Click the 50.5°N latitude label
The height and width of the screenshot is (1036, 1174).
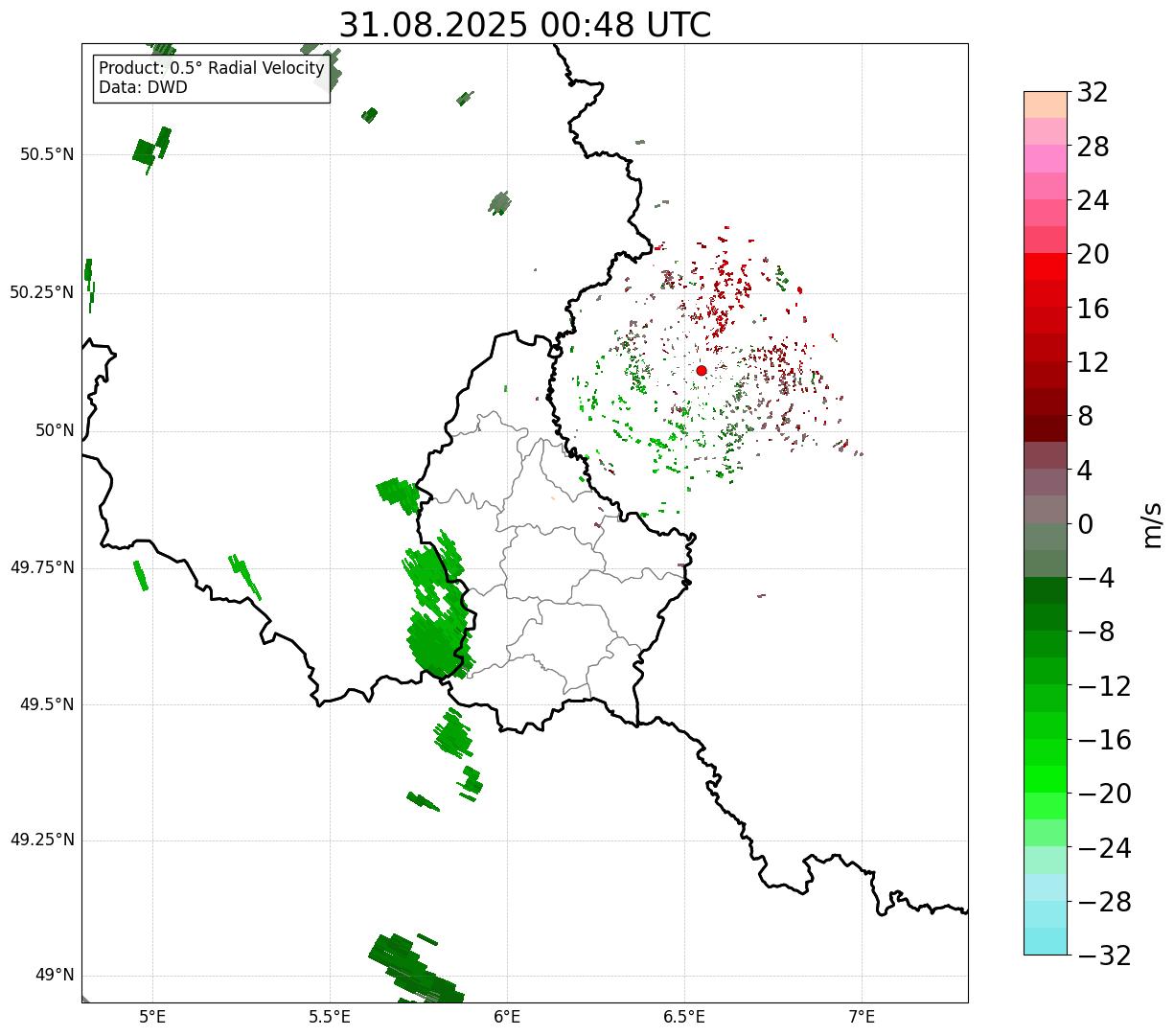(47, 154)
